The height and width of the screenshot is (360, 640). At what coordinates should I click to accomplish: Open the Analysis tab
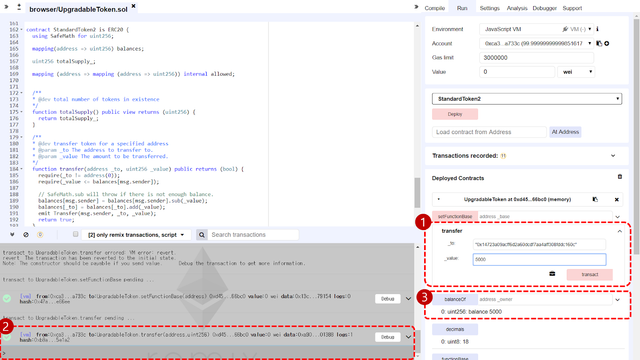coord(517,8)
